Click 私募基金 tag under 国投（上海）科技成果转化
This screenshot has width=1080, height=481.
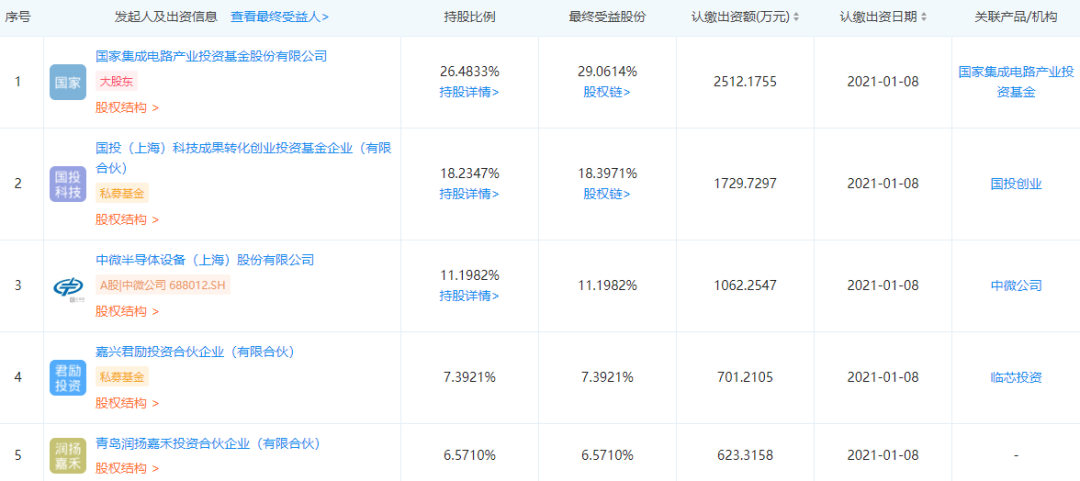tap(122, 194)
